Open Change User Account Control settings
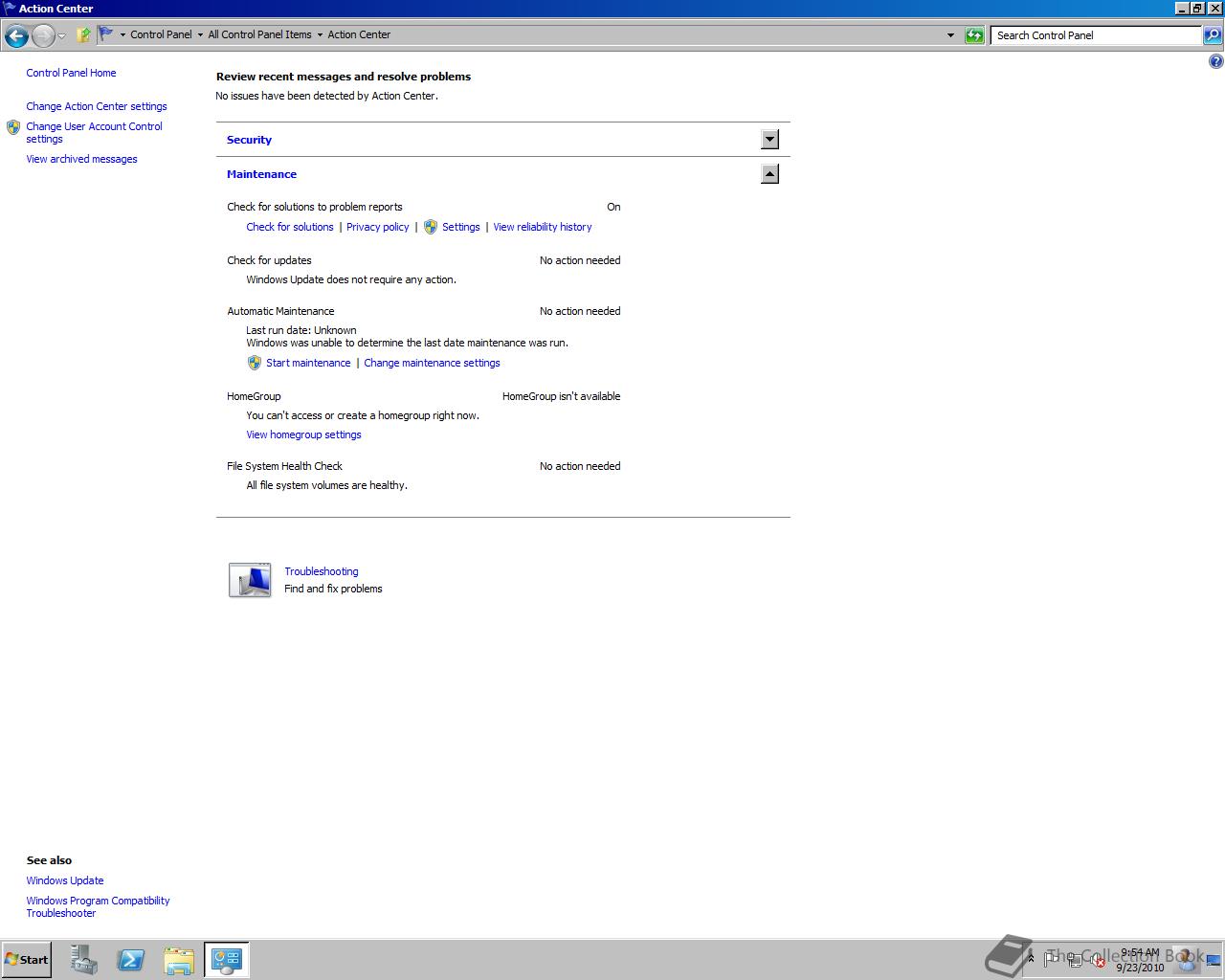The image size is (1225, 980). coord(94,132)
